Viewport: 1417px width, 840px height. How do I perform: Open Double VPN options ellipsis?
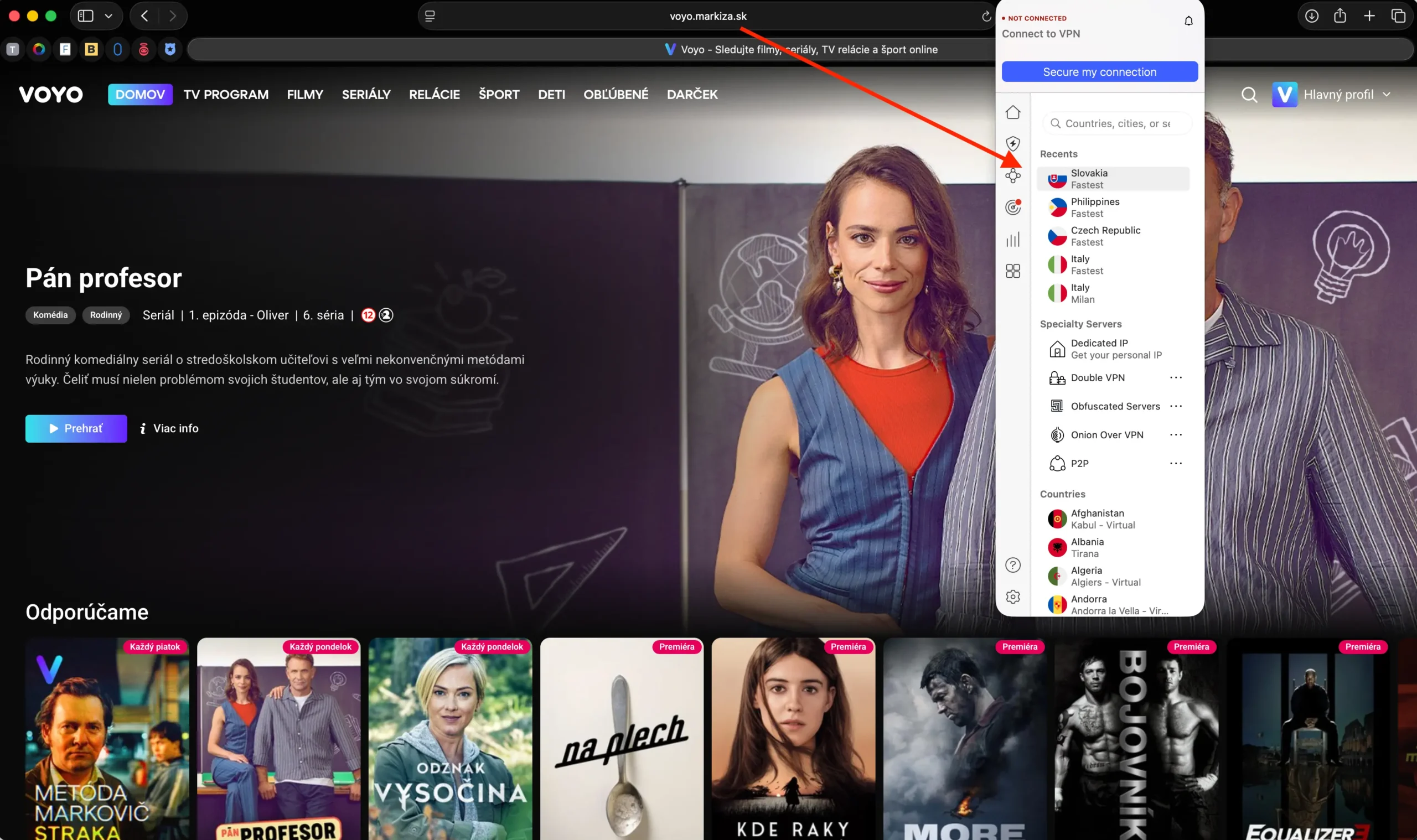[1175, 377]
